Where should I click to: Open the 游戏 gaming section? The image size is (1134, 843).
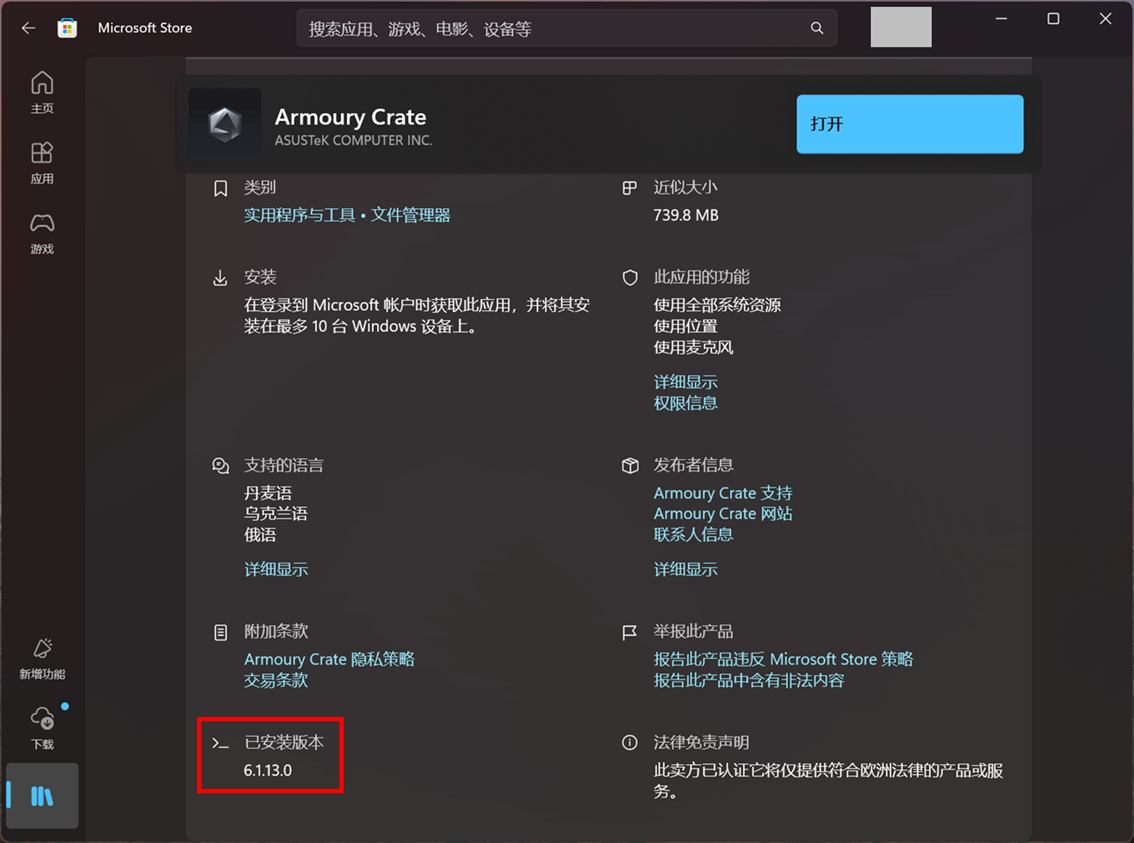(42, 234)
